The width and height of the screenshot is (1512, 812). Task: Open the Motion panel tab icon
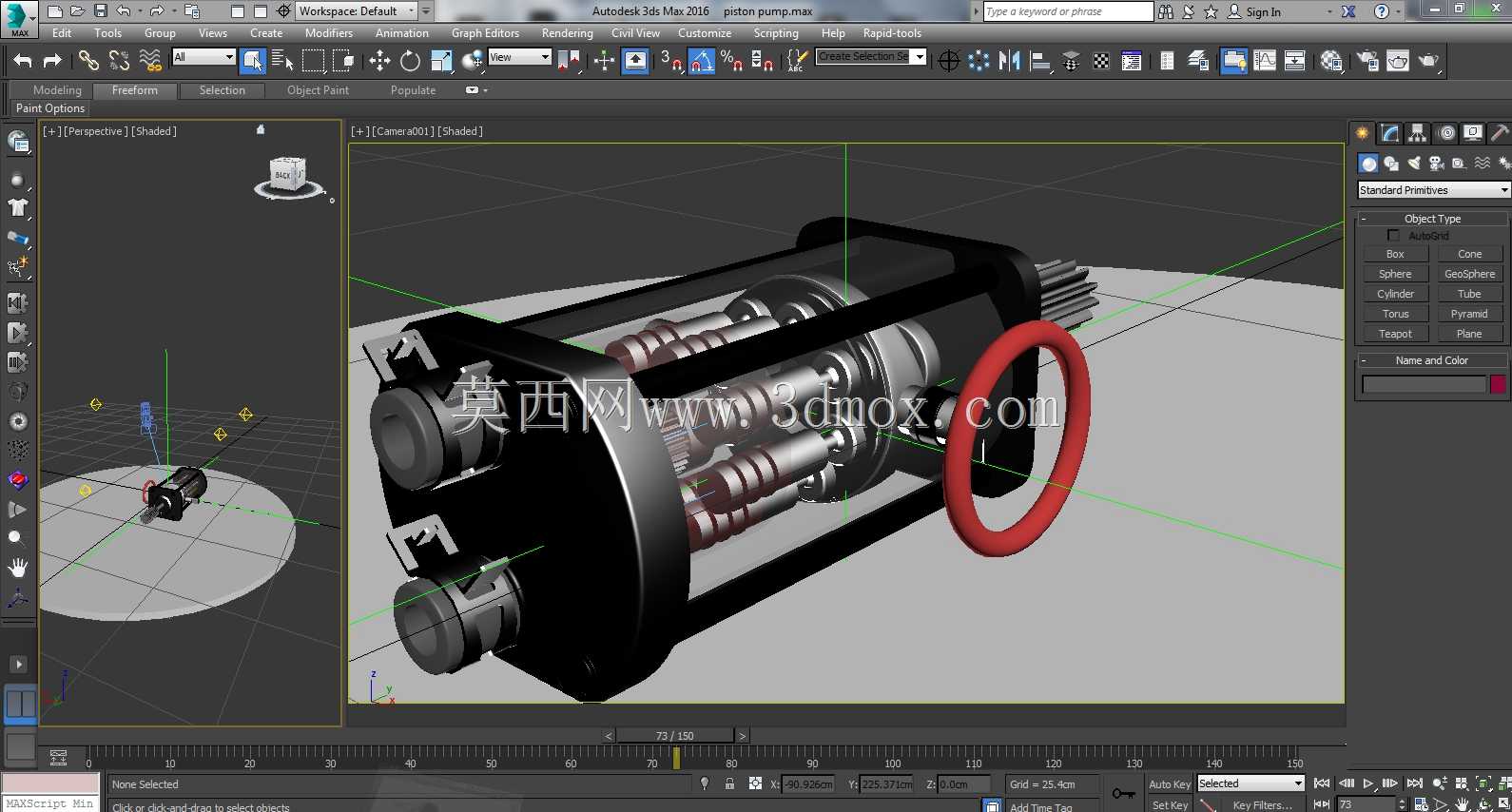click(1446, 133)
